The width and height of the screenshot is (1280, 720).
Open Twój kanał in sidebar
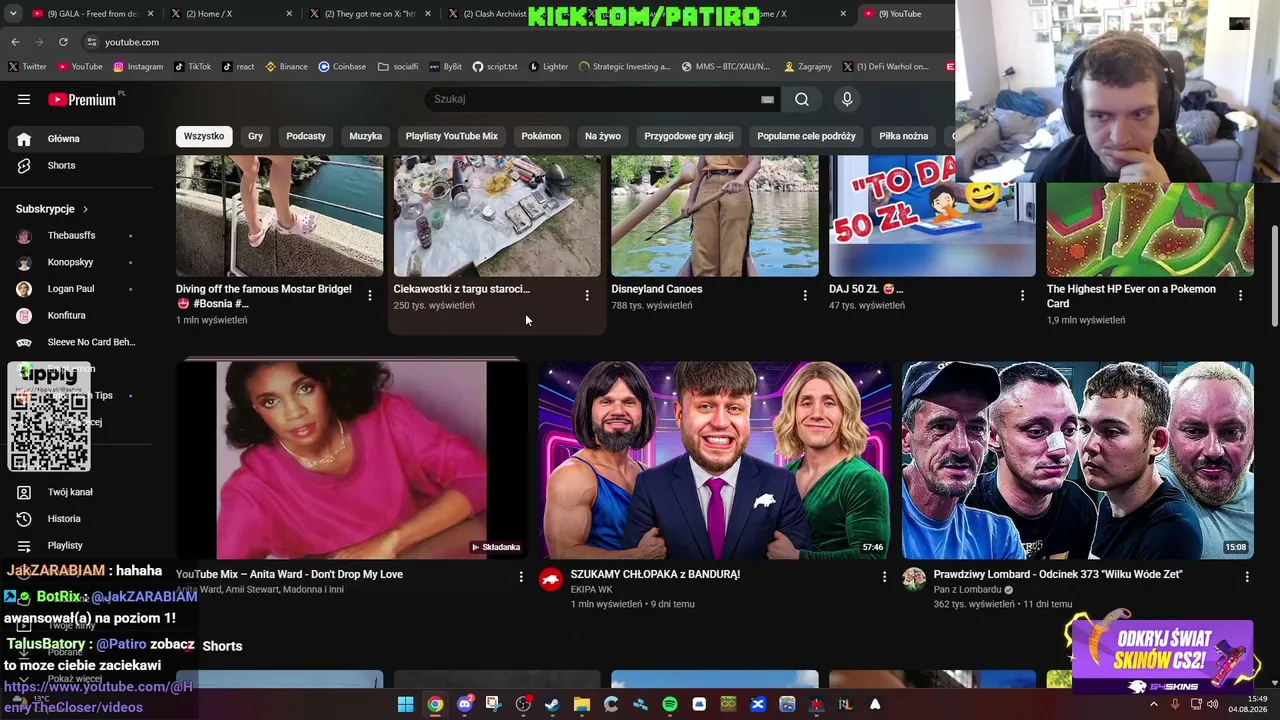pos(75,492)
